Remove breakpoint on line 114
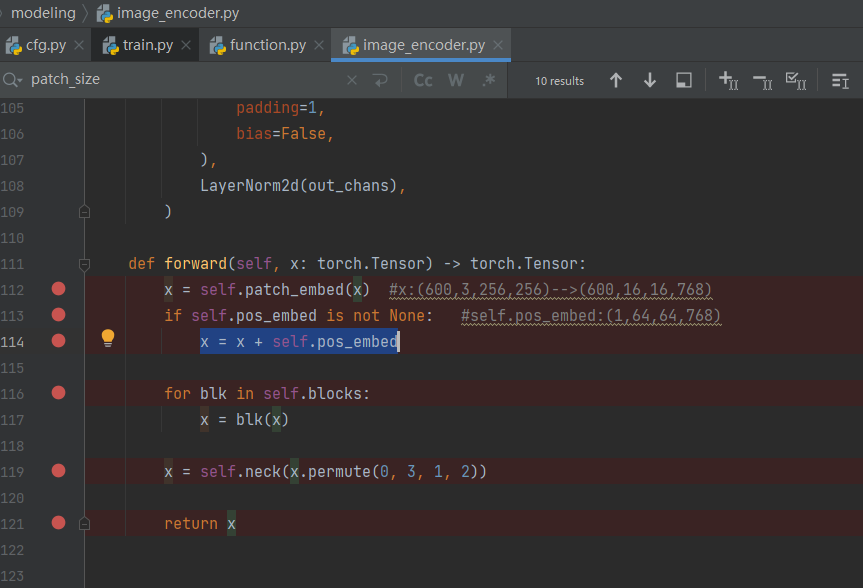The image size is (863, 588). [x=58, y=341]
